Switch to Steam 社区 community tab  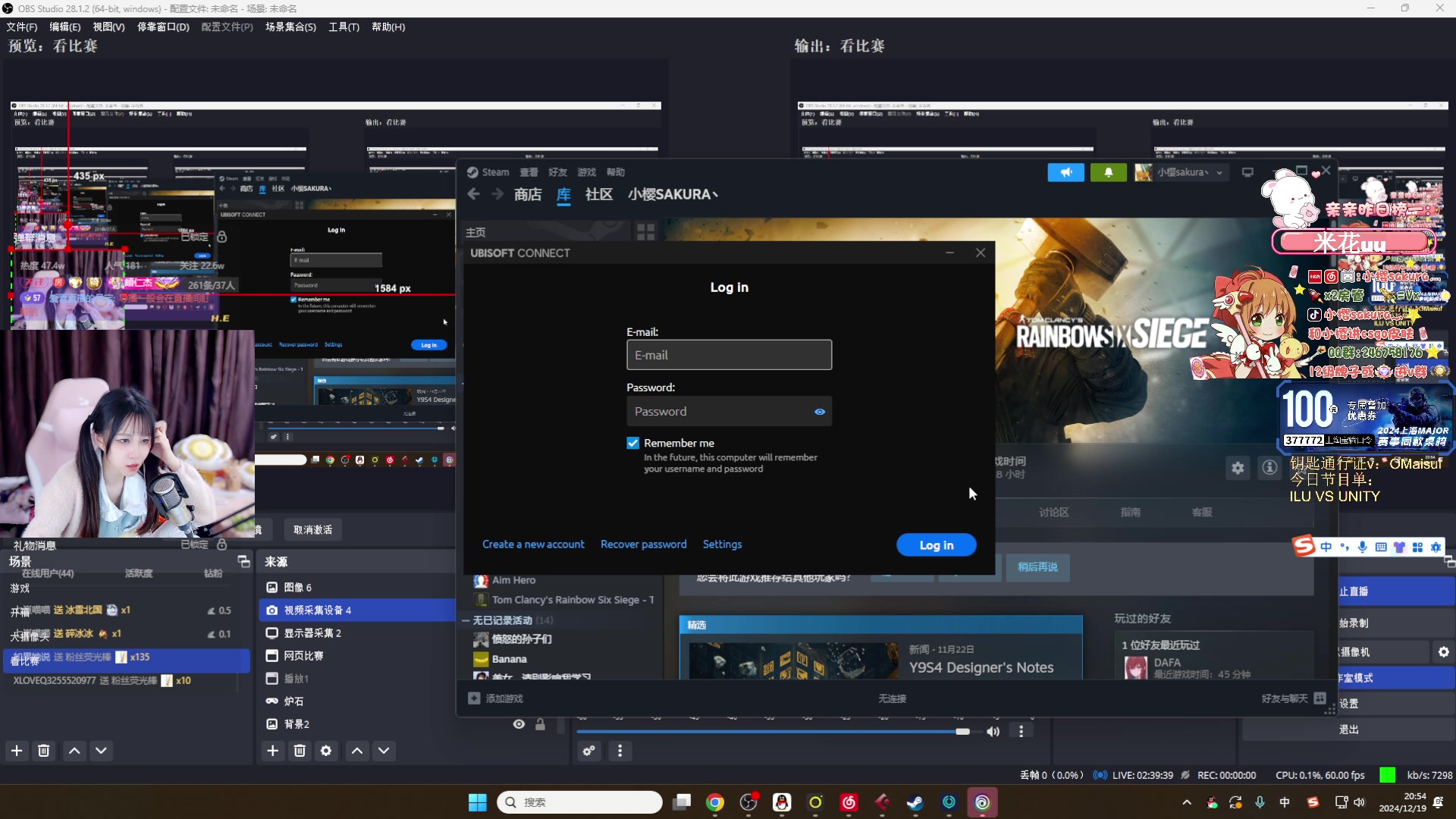tap(599, 195)
